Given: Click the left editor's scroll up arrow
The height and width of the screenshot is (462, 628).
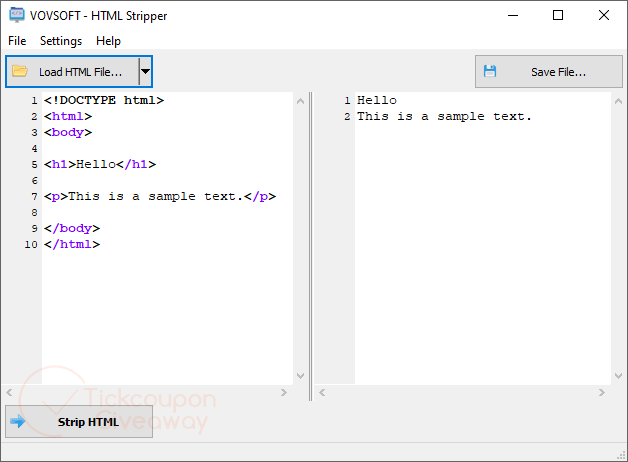Looking at the screenshot, I should pos(300,101).
